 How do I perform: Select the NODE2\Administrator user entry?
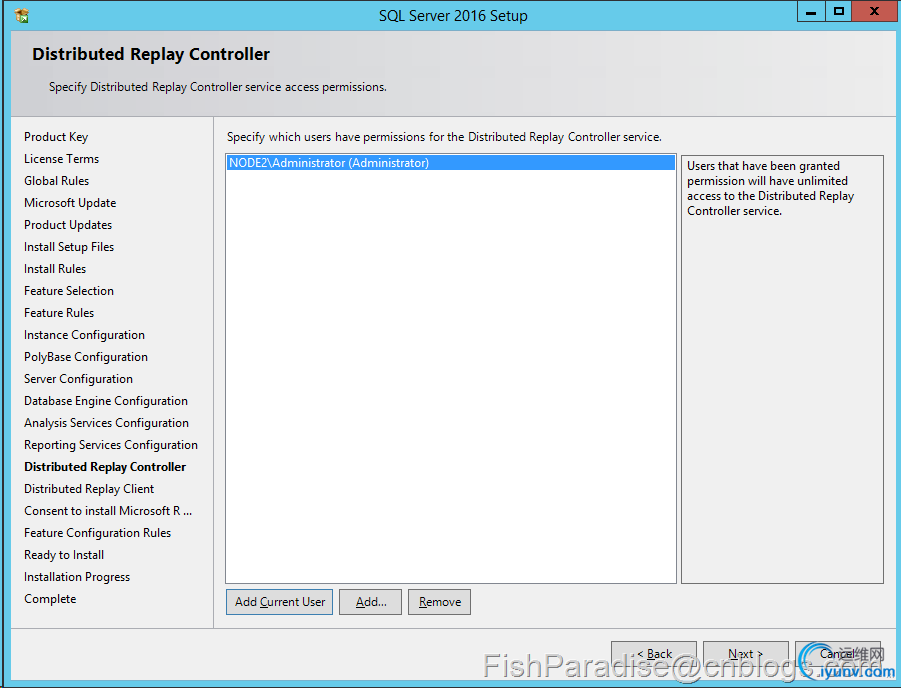(x=450, y=163)
